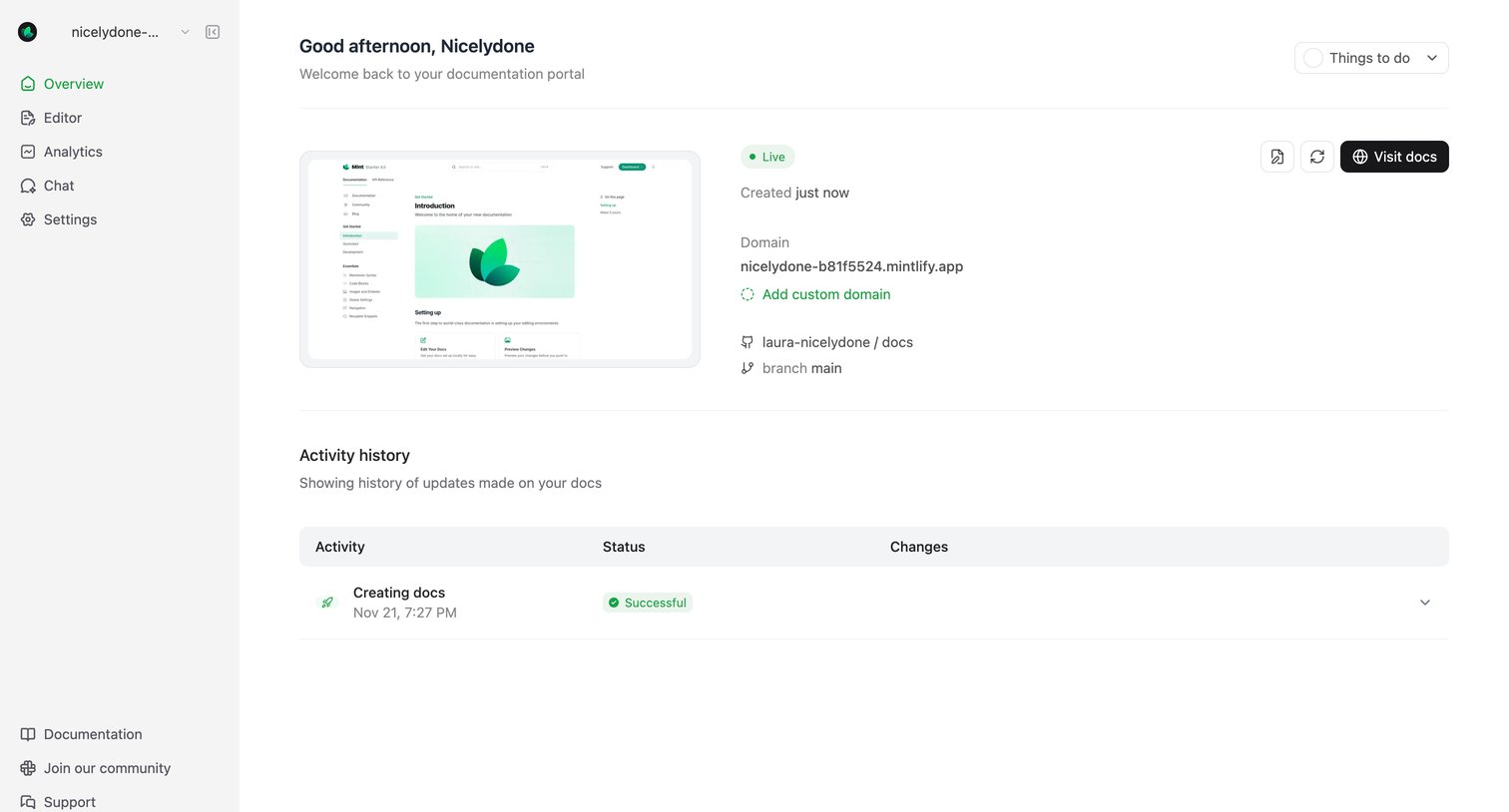The height and width of the screenshot is (812, 1509).
Task: Click the laura-nicelydone / docs repository link
Action: (837, 342)
